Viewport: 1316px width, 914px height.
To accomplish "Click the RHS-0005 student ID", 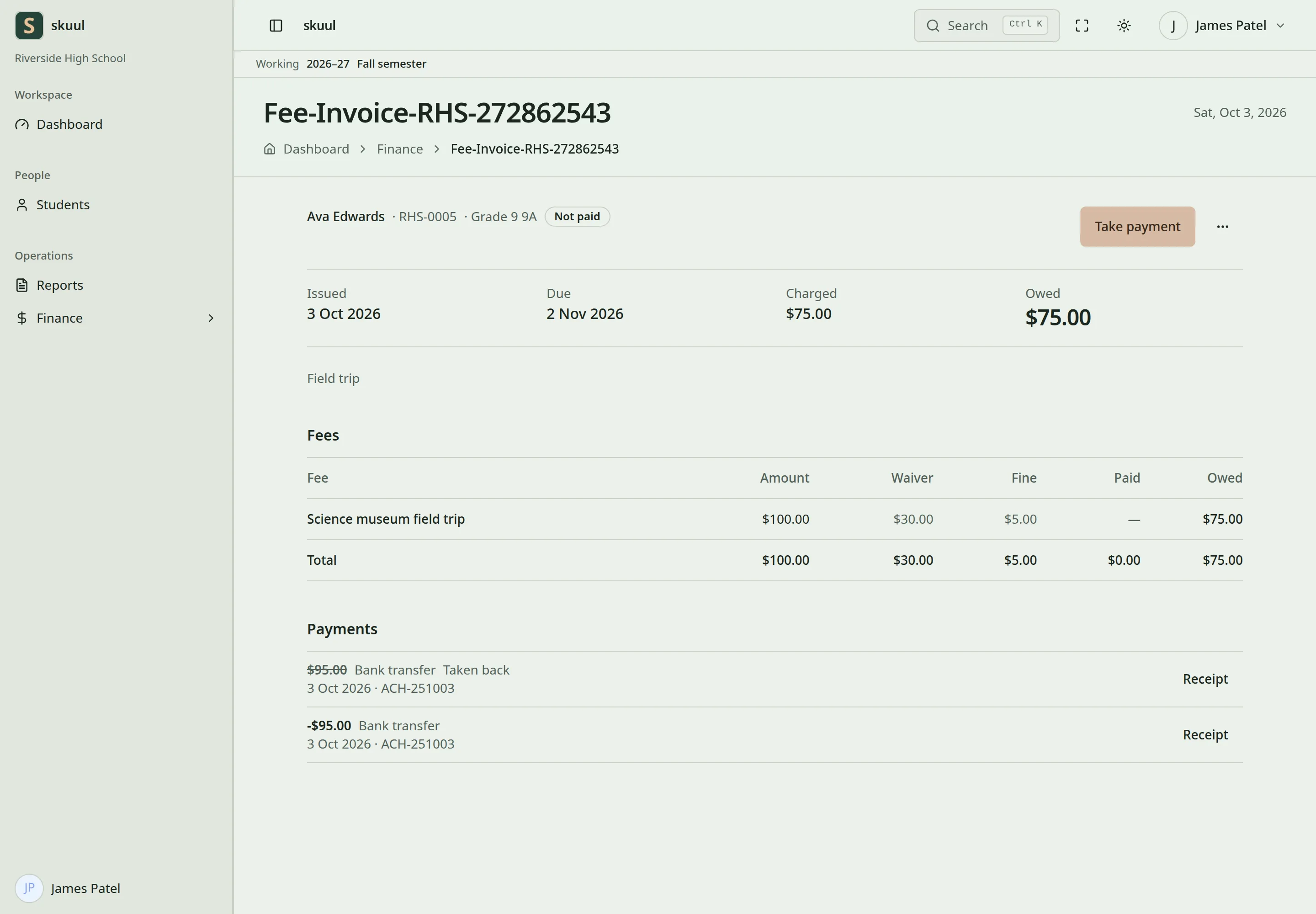I will pos(427,217).
